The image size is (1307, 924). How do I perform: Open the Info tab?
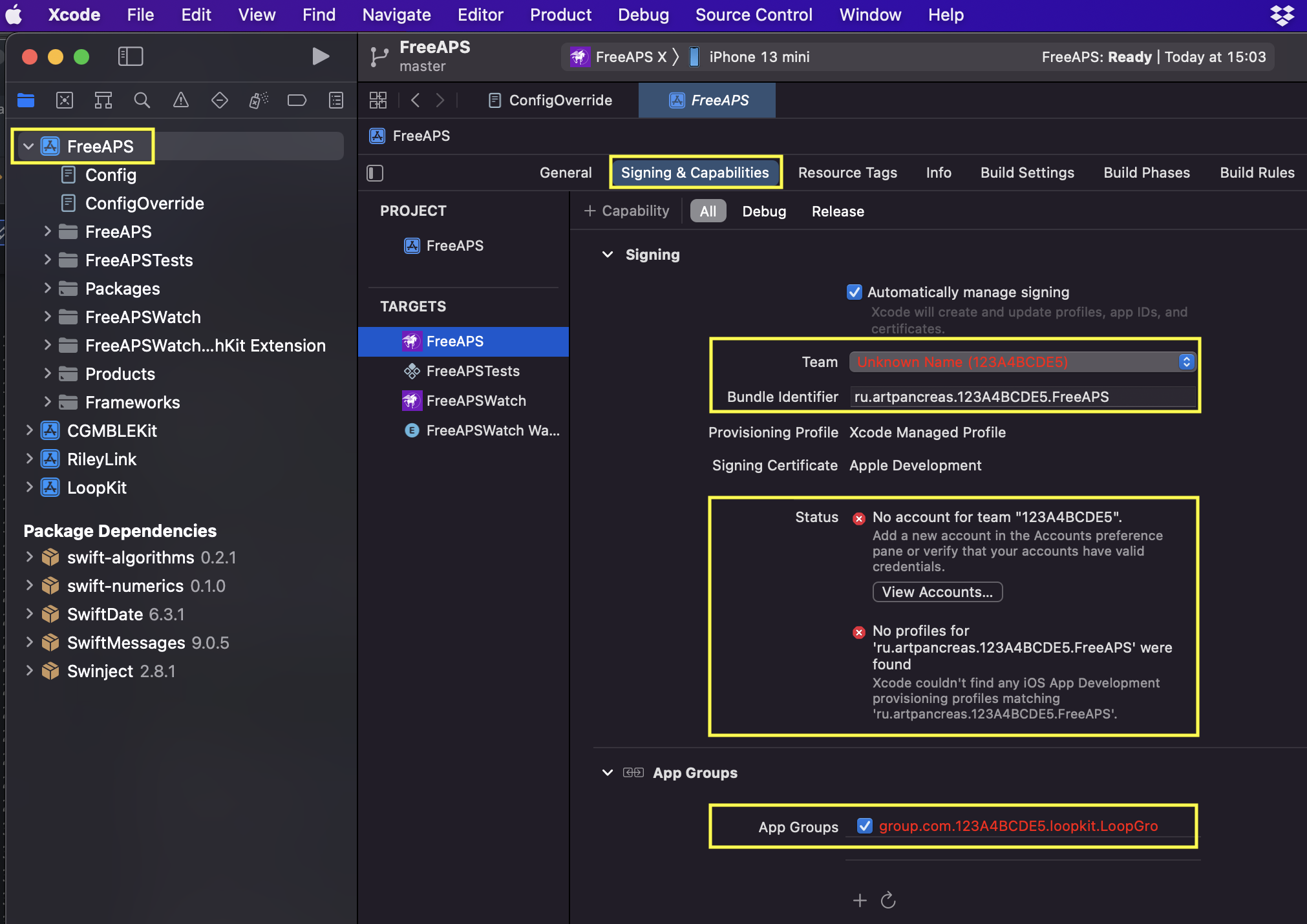(x=939, y=173)
